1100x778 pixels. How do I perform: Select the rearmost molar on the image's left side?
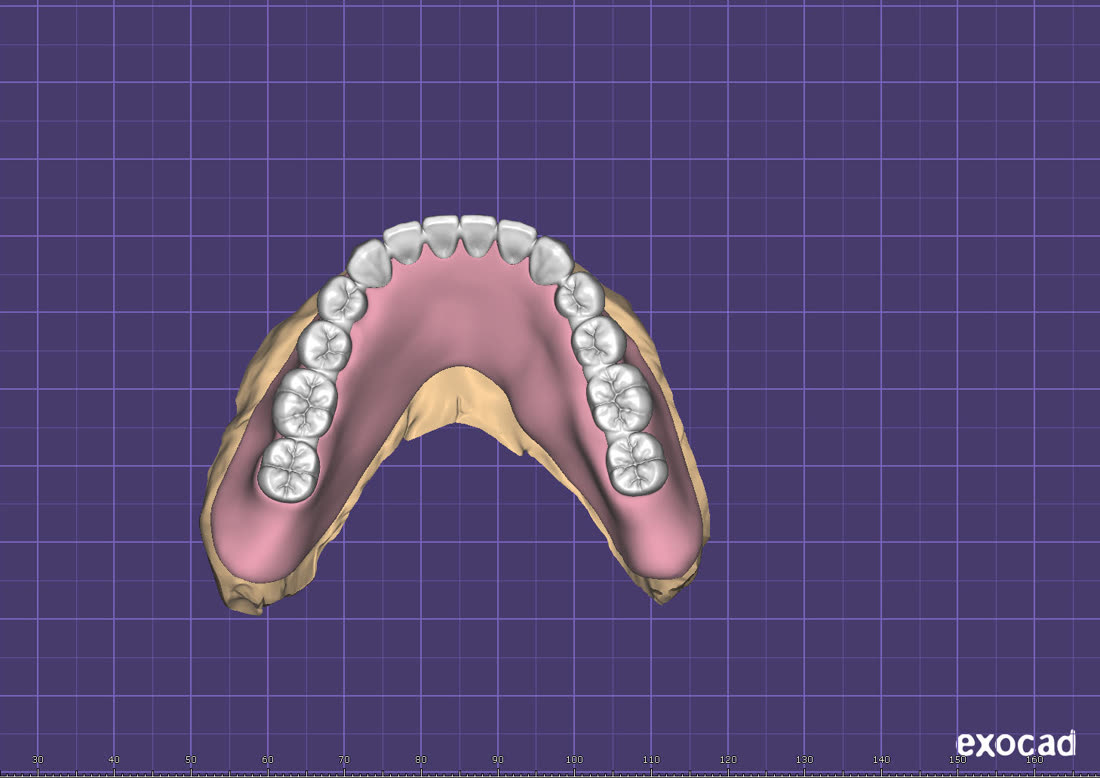288,470
